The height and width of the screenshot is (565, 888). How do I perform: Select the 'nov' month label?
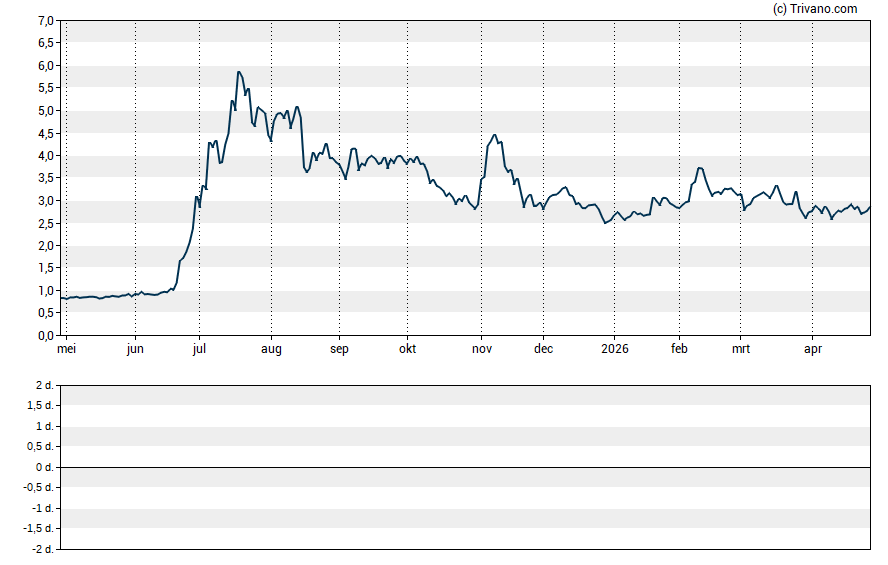[482, 349]
